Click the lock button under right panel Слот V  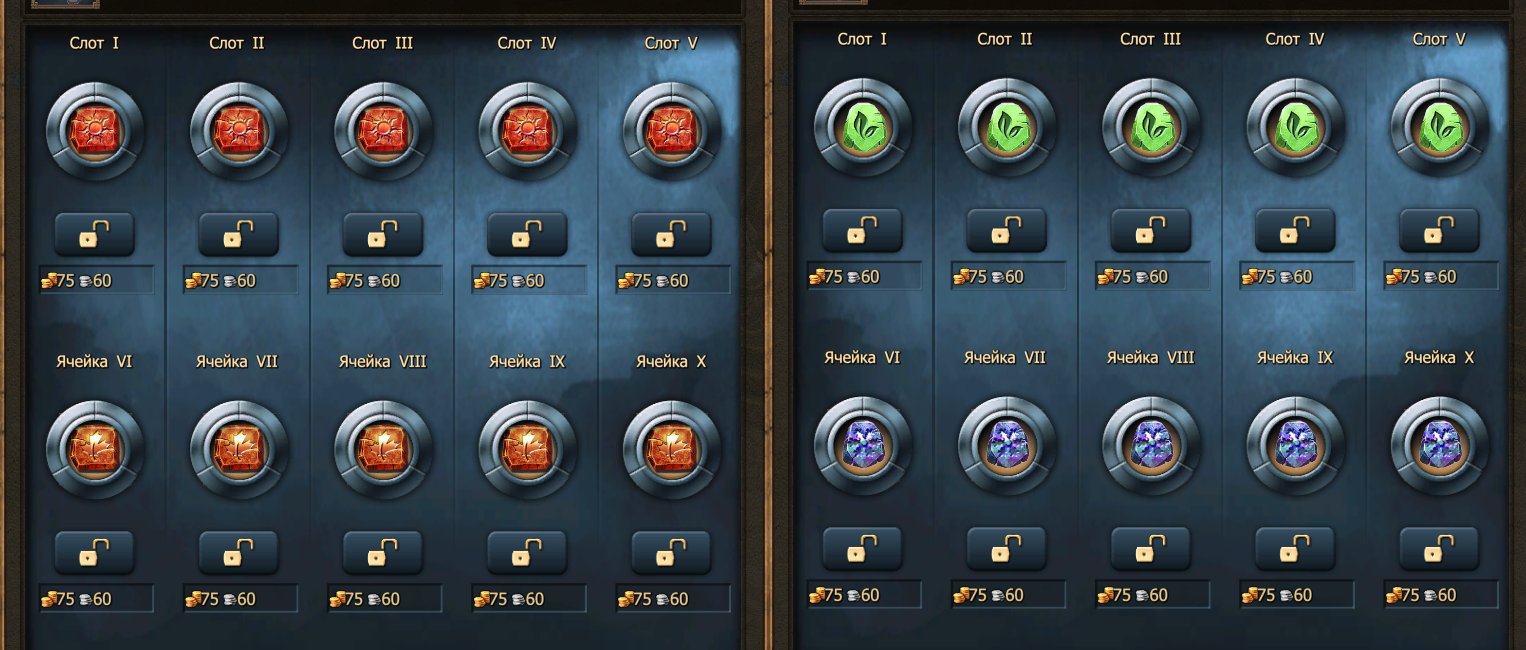point(1439,231)
